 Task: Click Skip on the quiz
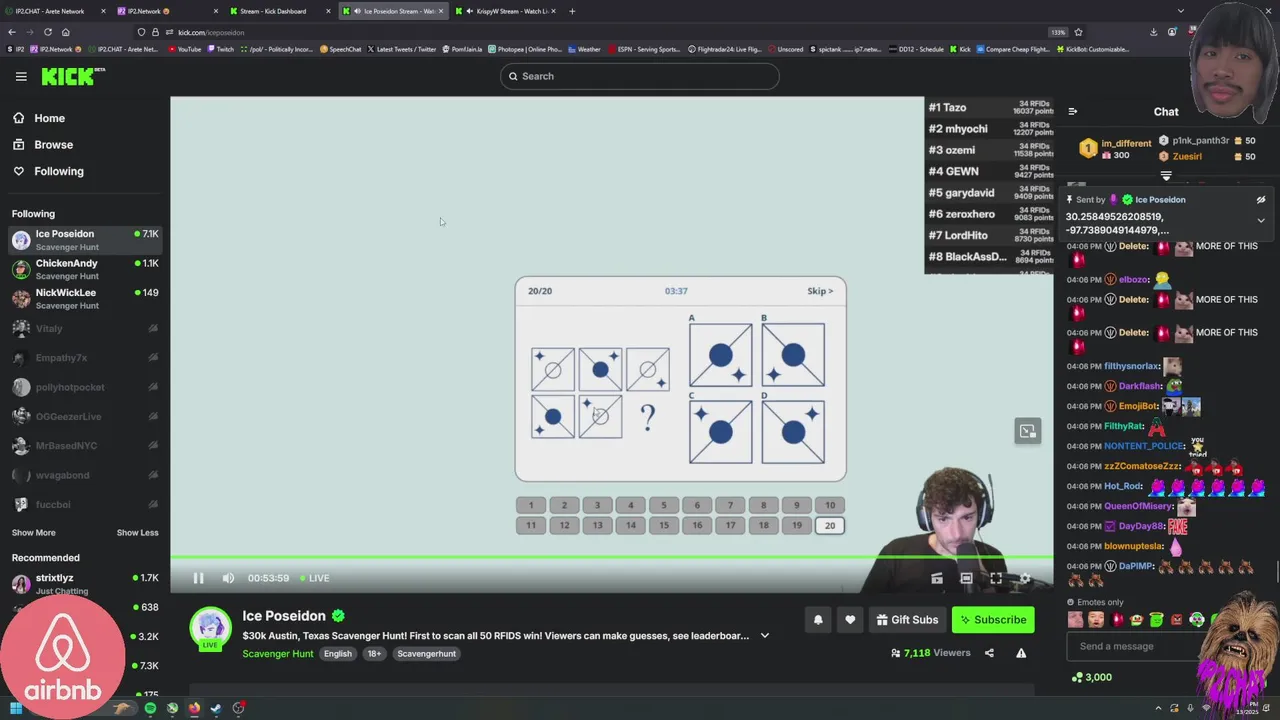coord(820,291)
